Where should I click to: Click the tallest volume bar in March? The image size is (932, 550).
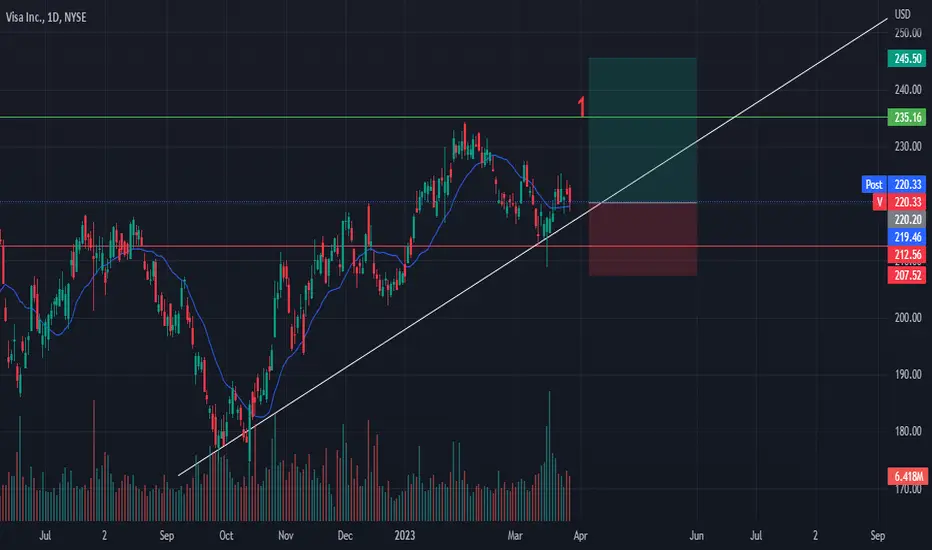click(549, 456)
